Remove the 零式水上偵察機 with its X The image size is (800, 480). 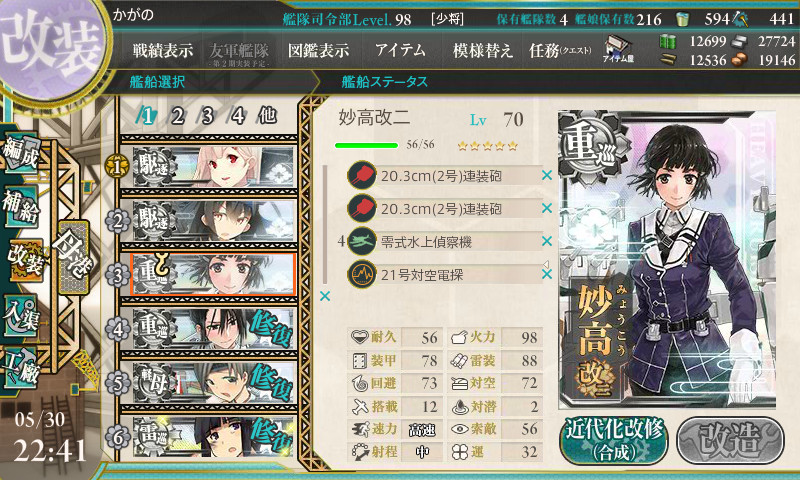547,241
